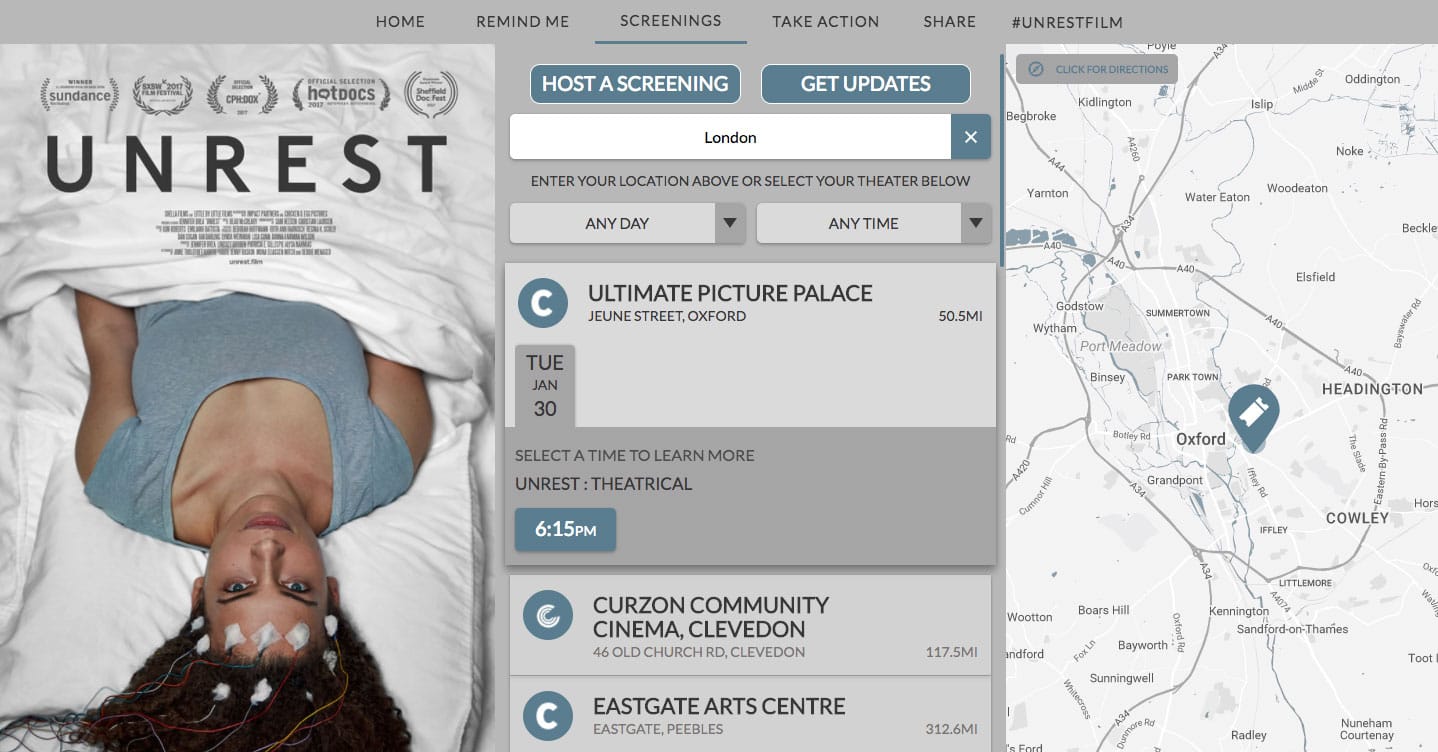1438x752 pixels.
Task: Select the Tue Jan 30 date tab
Action: pyautogui.click(x=545, y=385)
